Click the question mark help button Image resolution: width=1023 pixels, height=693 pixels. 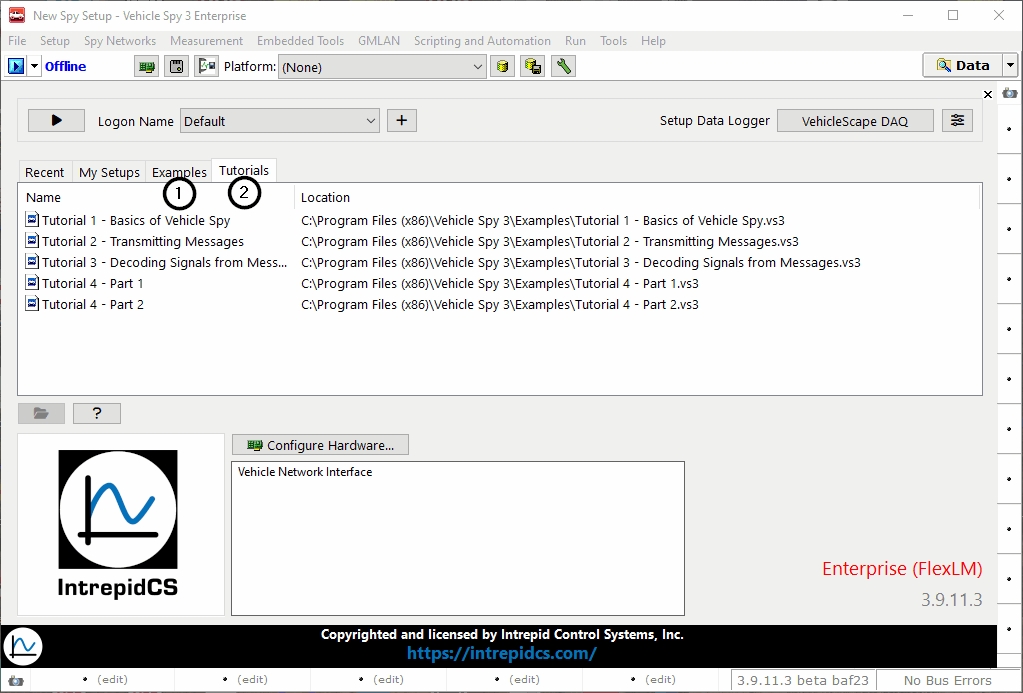(97, 413)
